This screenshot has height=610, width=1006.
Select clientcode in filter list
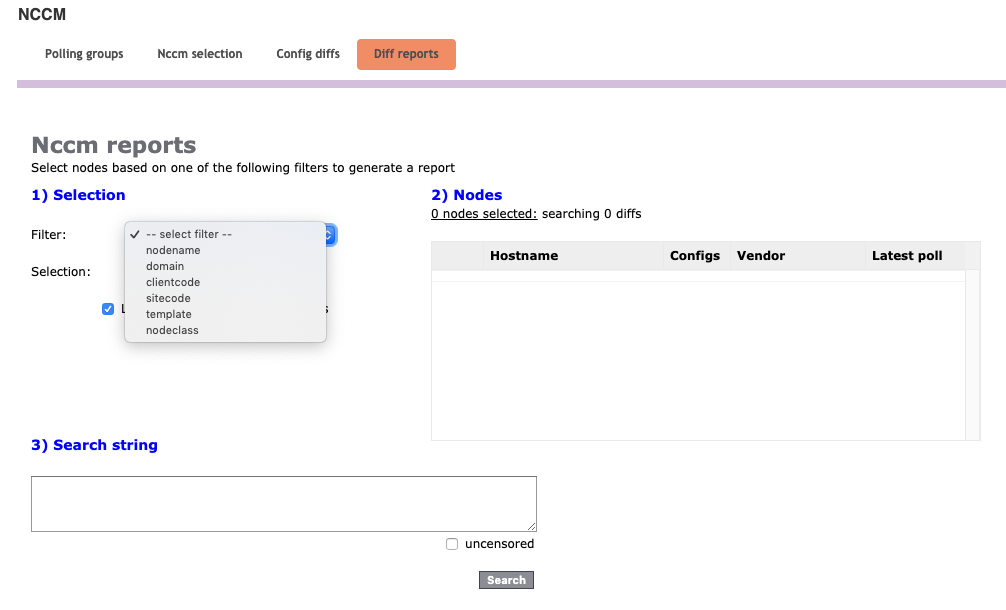173,283
